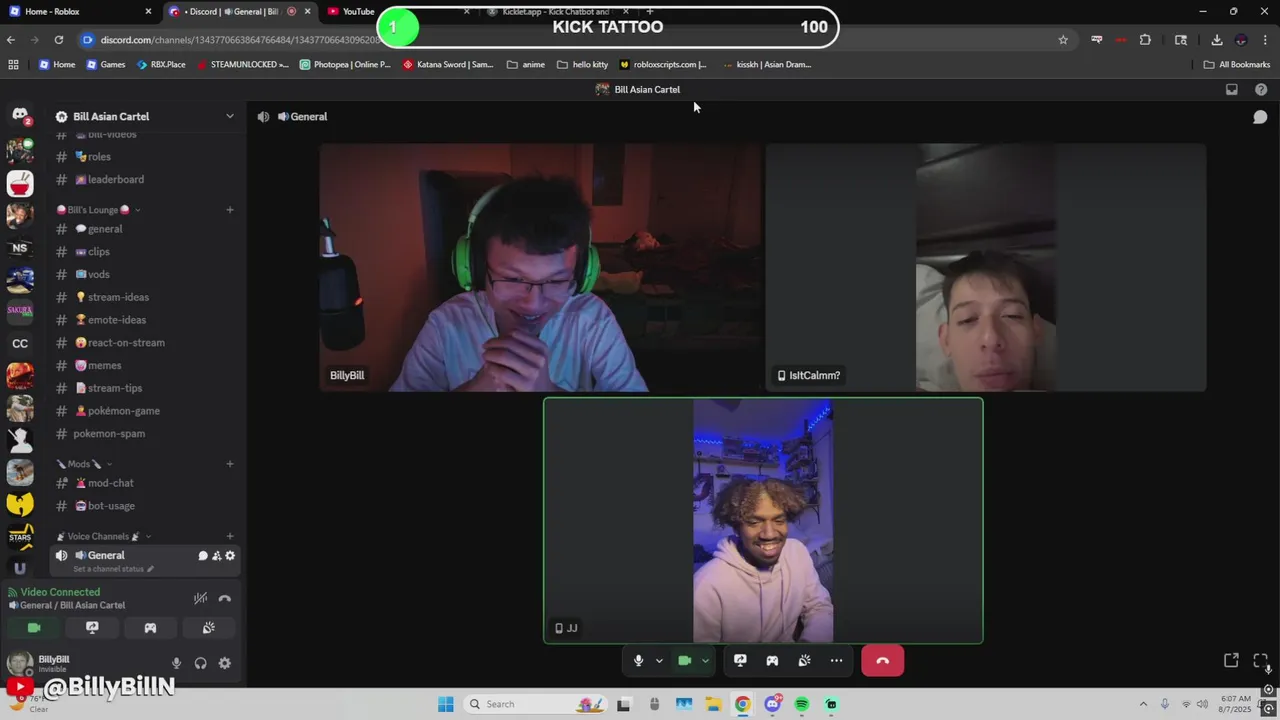Open General voice channel settings gear

coord(230,556)
